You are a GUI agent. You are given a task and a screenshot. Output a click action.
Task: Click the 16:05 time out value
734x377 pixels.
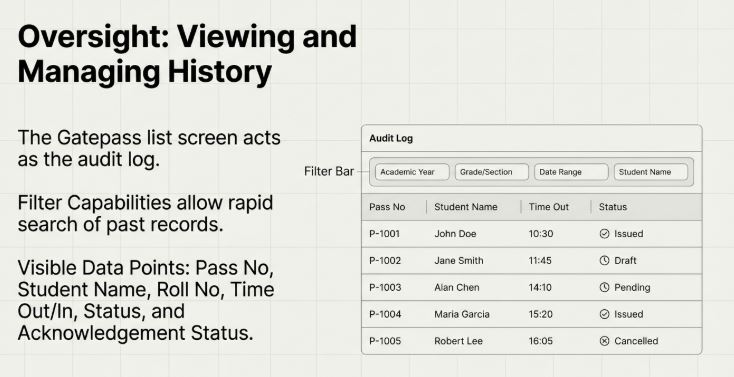click(541, 341)
